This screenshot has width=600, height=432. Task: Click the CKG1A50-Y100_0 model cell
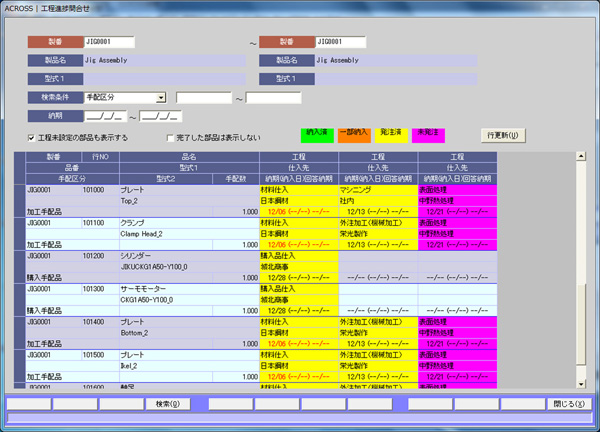tap(189, 300)
